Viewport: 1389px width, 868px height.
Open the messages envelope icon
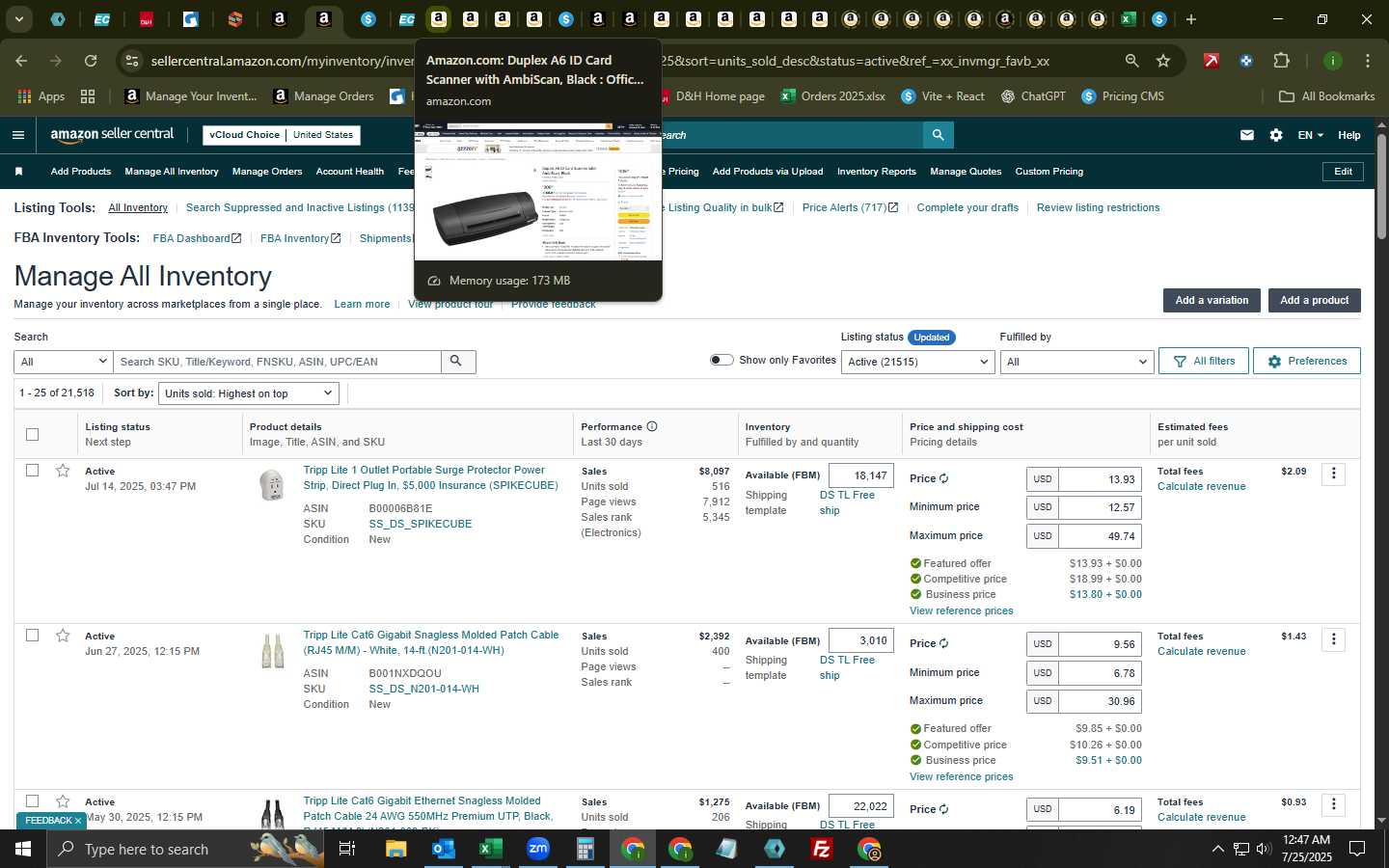1247,135
